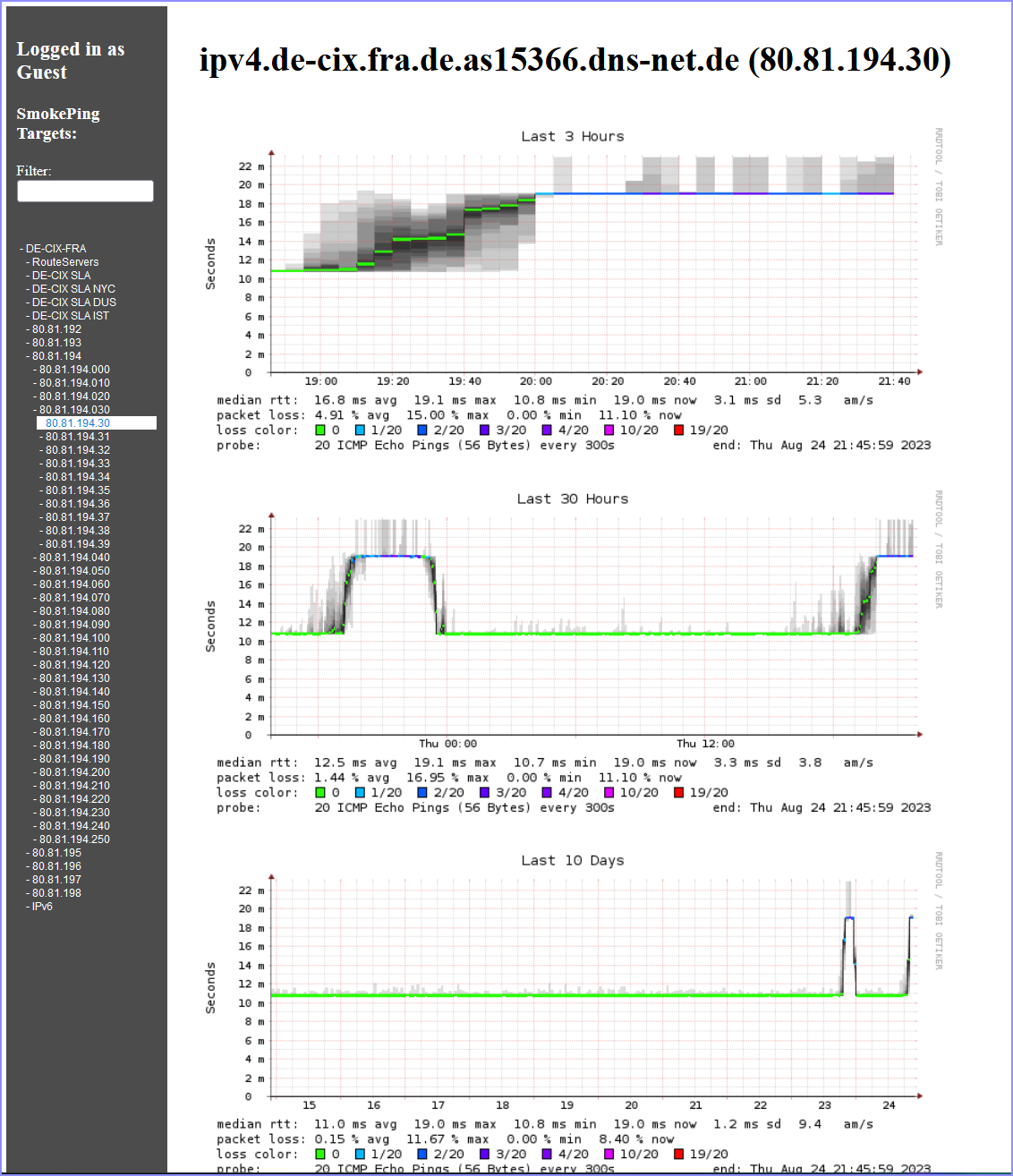Expand the 80.81.192 group
1013x1176 pixels.
click(x=56, y=329)
